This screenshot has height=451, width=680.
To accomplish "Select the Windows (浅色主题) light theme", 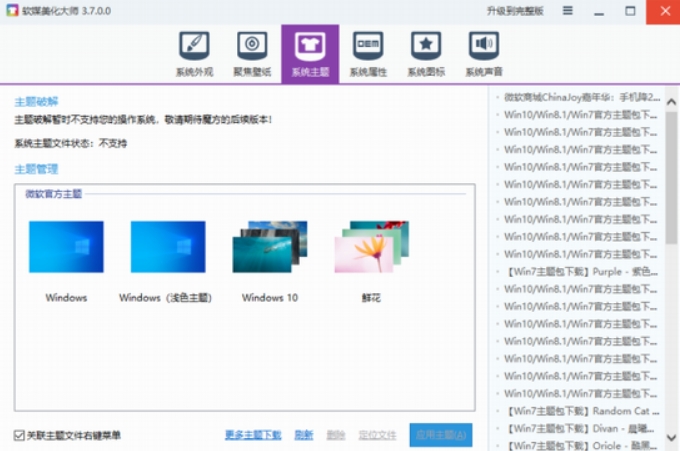I will (x=168, y=247).
